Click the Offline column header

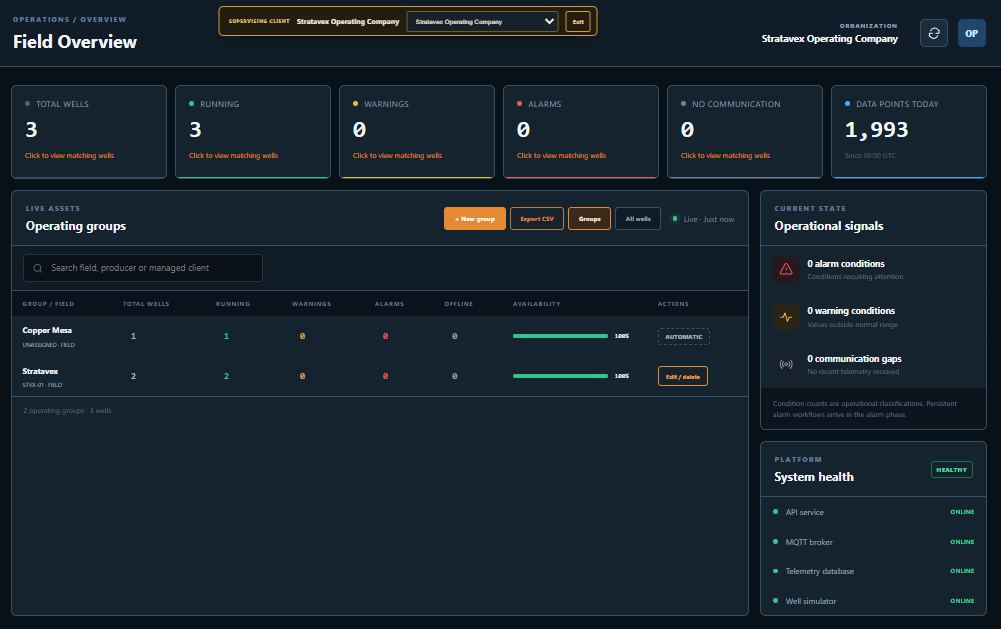[x=459, y=304]
